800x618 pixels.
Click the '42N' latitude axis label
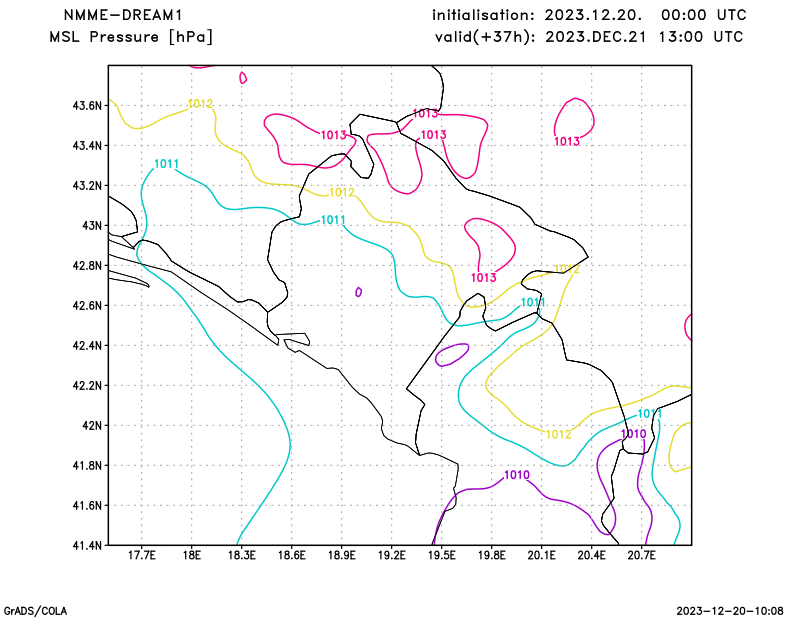point(92,426)
